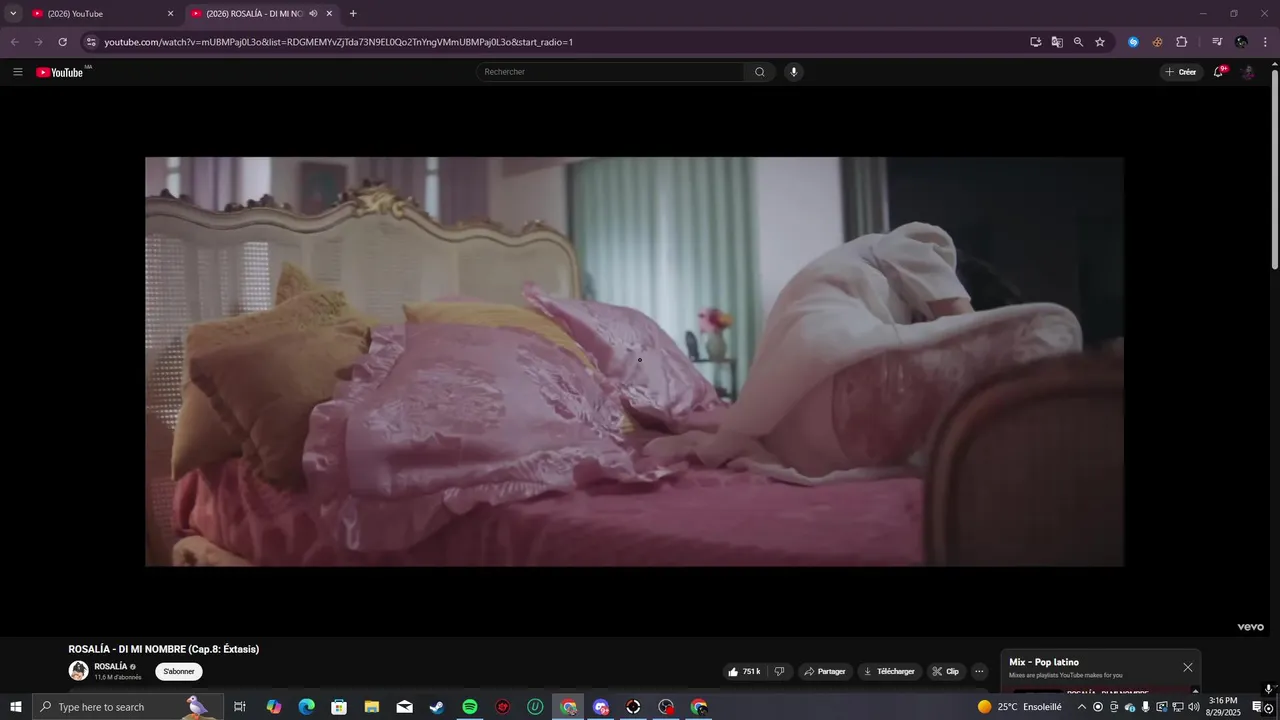Open Microsoft Store from taskbar
This screenshot has height=720, width=1280.
click(x=339, y=707)
